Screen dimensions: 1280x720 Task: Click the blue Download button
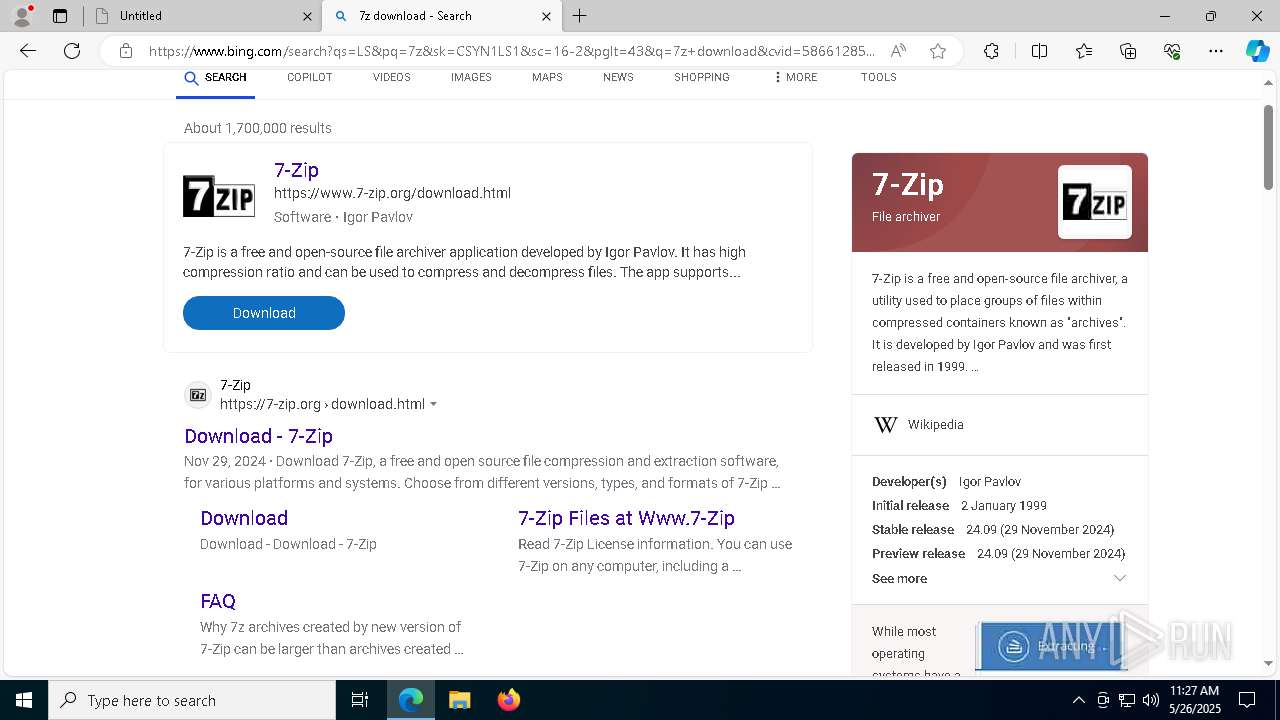264,313
